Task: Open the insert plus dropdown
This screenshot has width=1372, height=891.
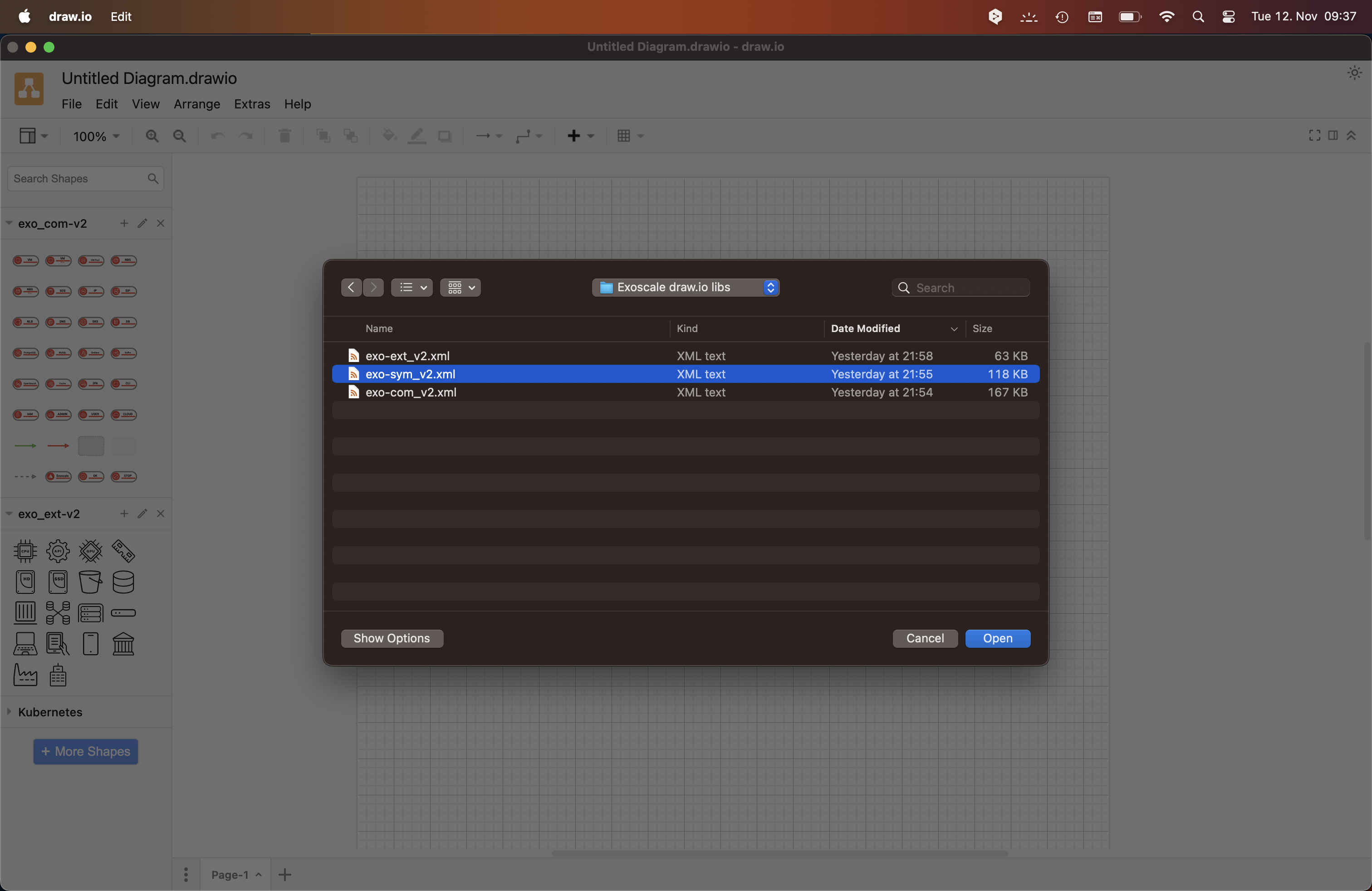Action: 580,136
